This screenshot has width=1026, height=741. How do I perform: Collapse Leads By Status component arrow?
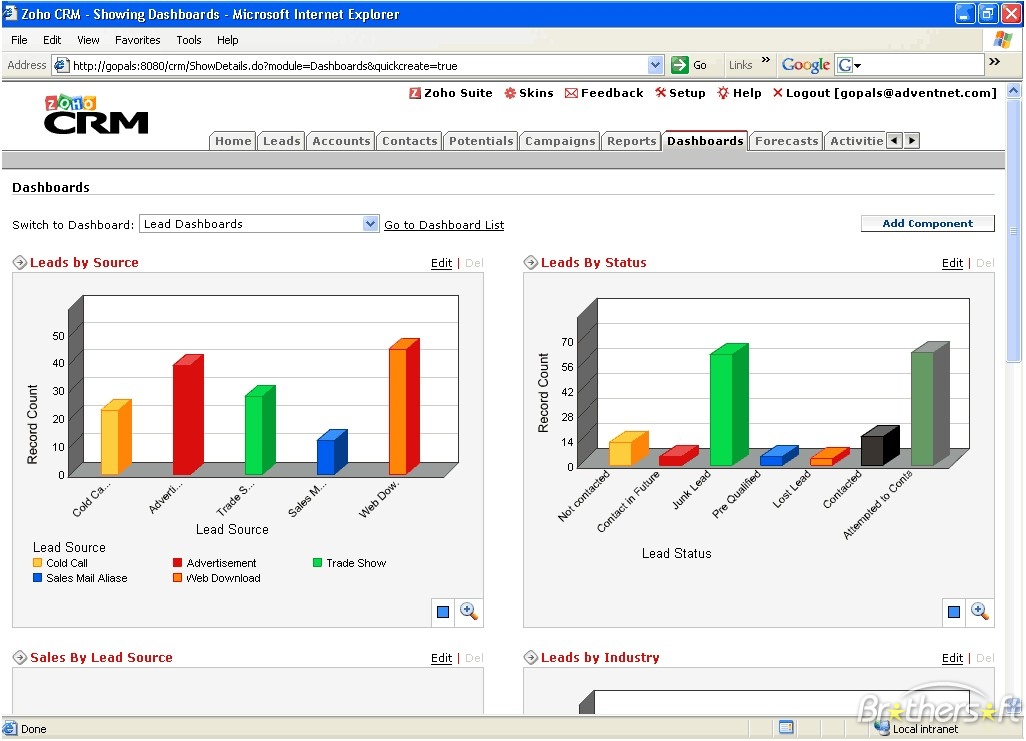click(x=531, y=262)
